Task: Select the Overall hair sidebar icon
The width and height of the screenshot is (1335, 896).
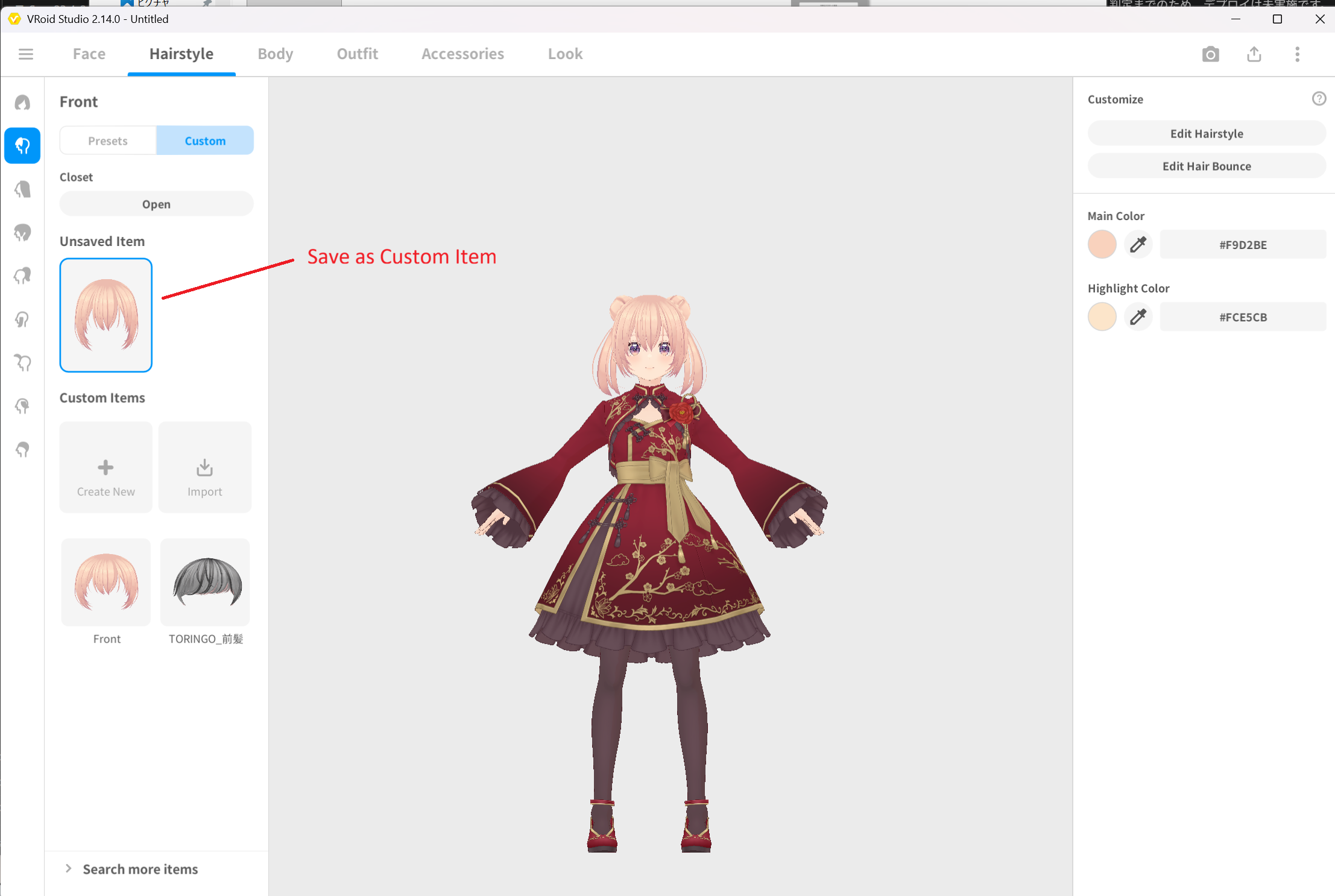Action: coord(22,233)
